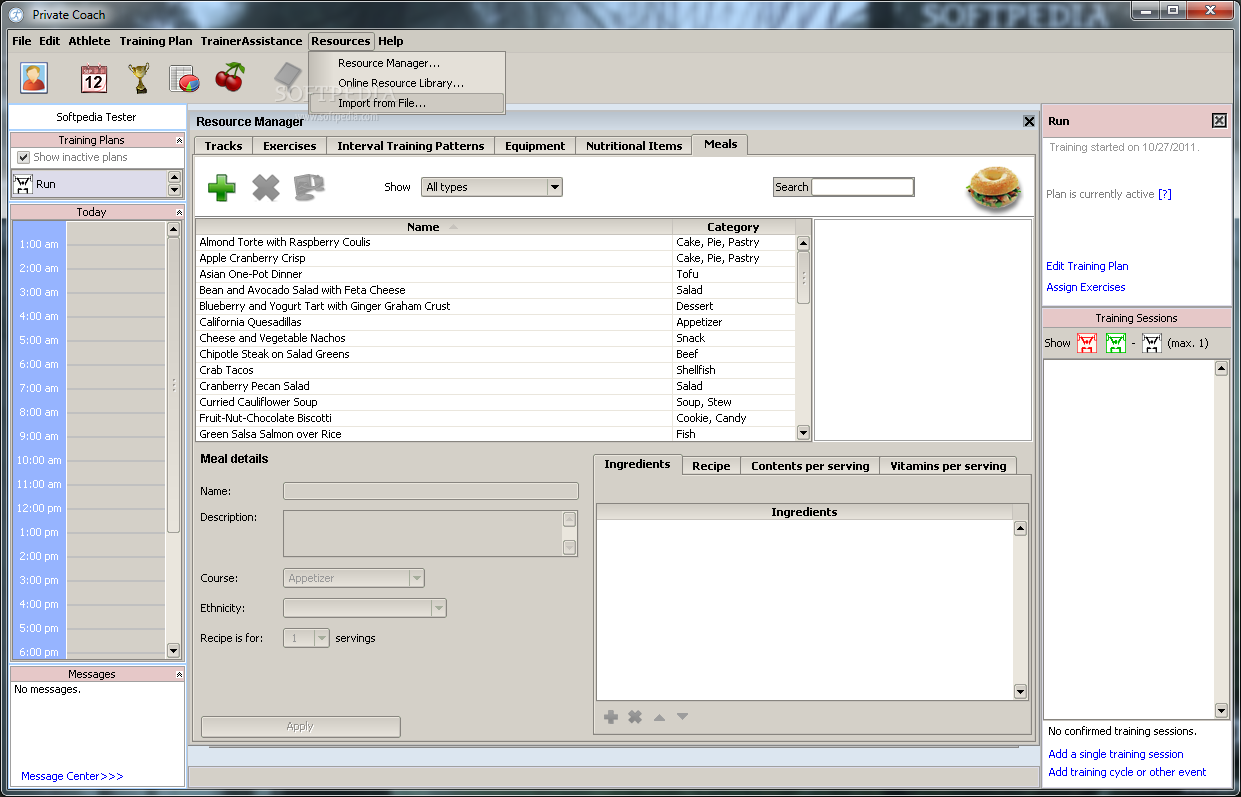
Task: Click the grey export meal icon
Action: (309, 187)
